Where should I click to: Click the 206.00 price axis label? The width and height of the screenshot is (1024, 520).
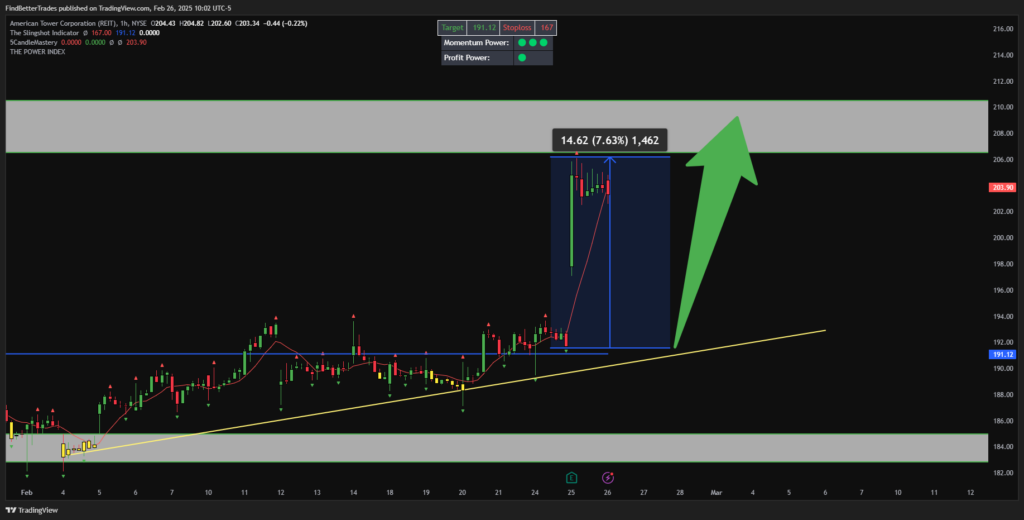point(1002,159)
